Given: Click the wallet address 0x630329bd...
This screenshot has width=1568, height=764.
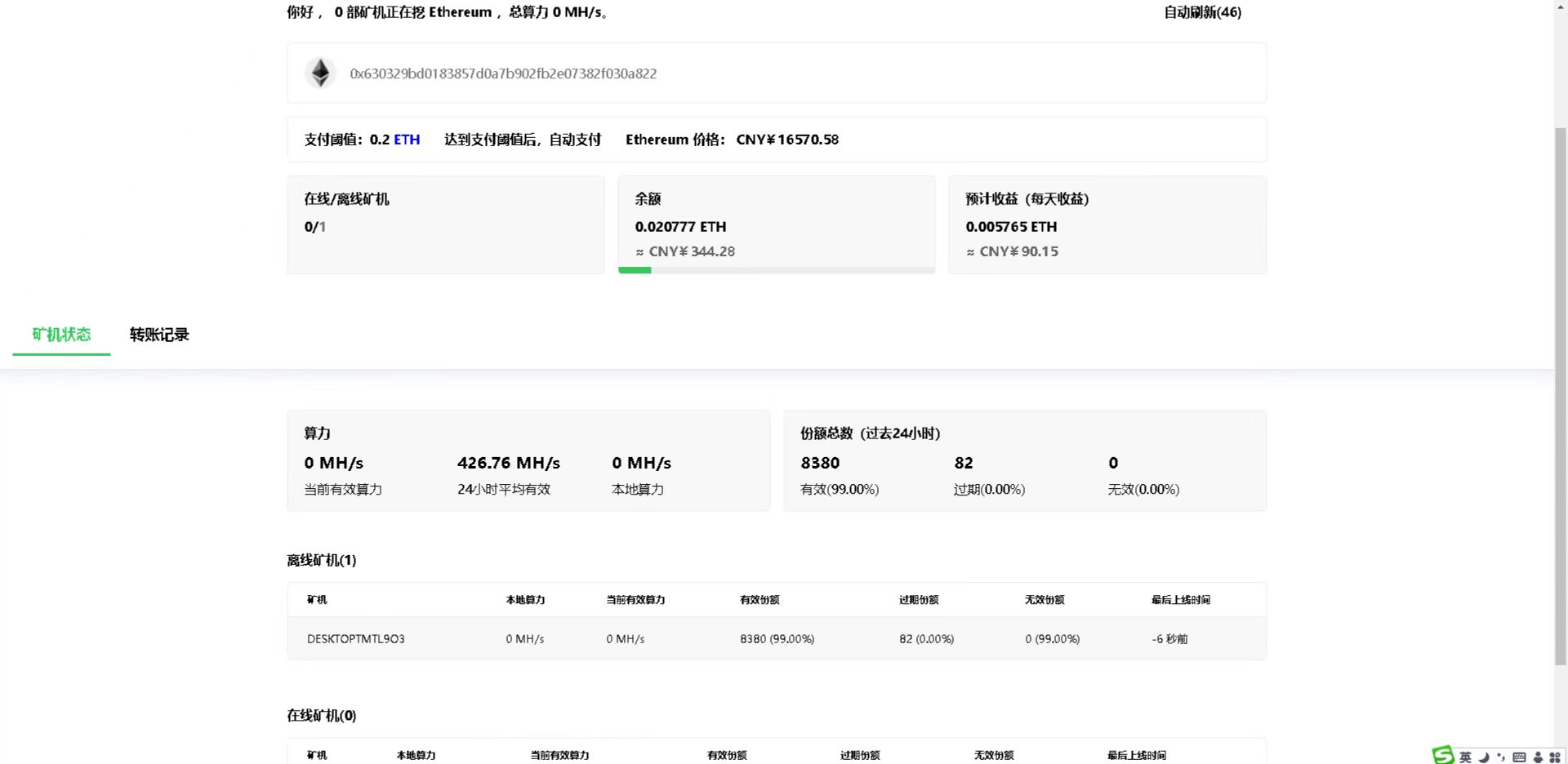Looking at the screenshot, I should point(503,73).
